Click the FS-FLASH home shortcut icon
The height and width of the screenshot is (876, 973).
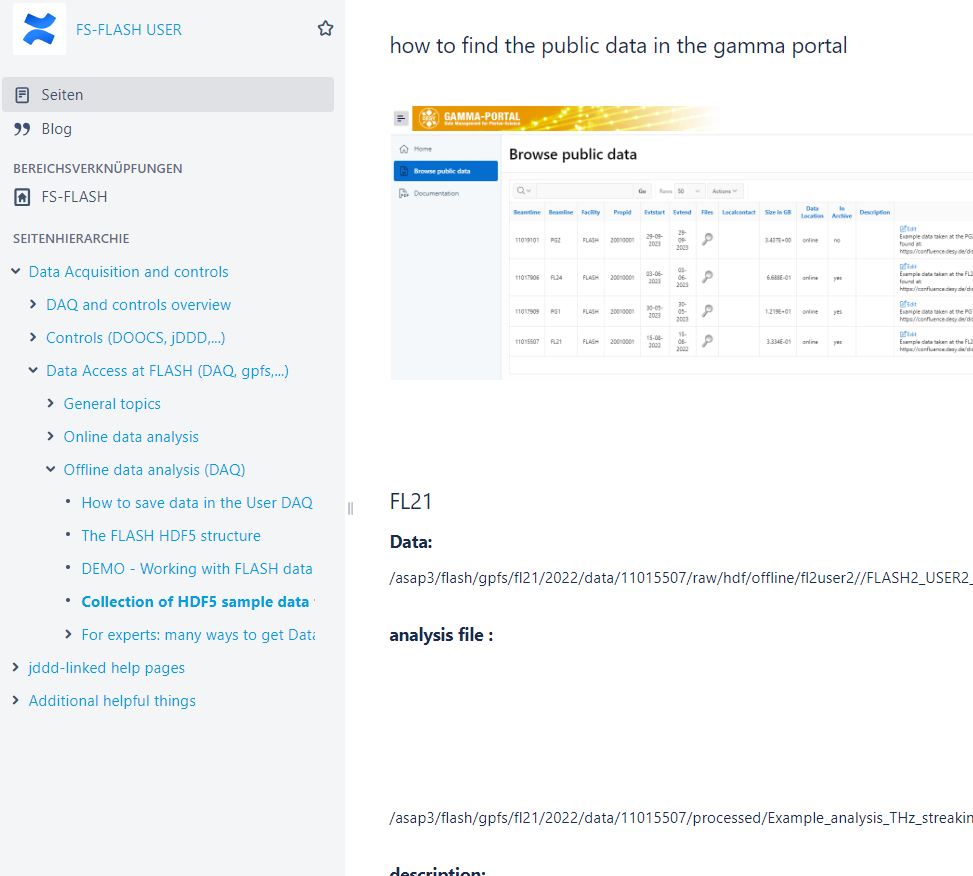(23, 197)
